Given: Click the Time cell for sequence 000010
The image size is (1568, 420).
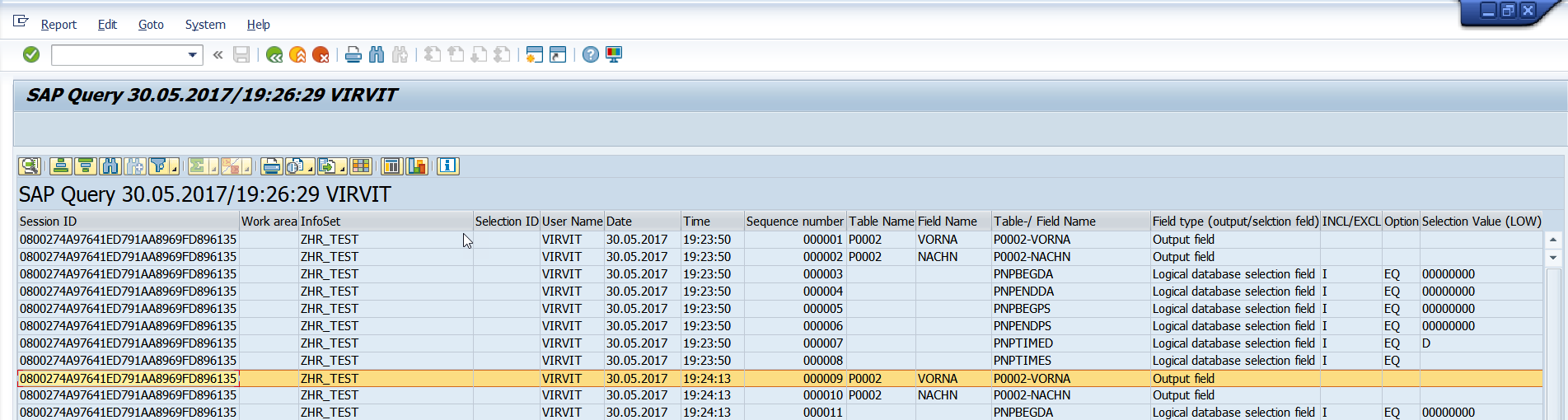Looking at the screenshot, I should [712, 395].
